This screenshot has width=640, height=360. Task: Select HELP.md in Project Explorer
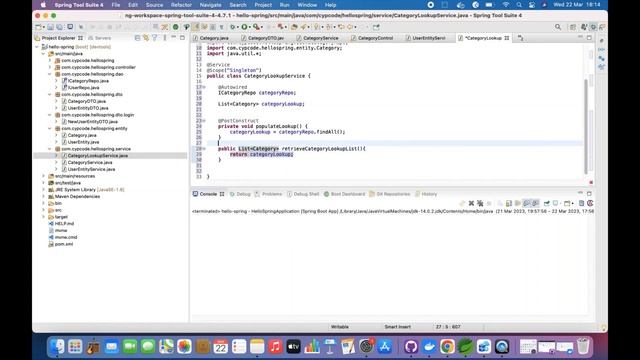pos(64,224)
